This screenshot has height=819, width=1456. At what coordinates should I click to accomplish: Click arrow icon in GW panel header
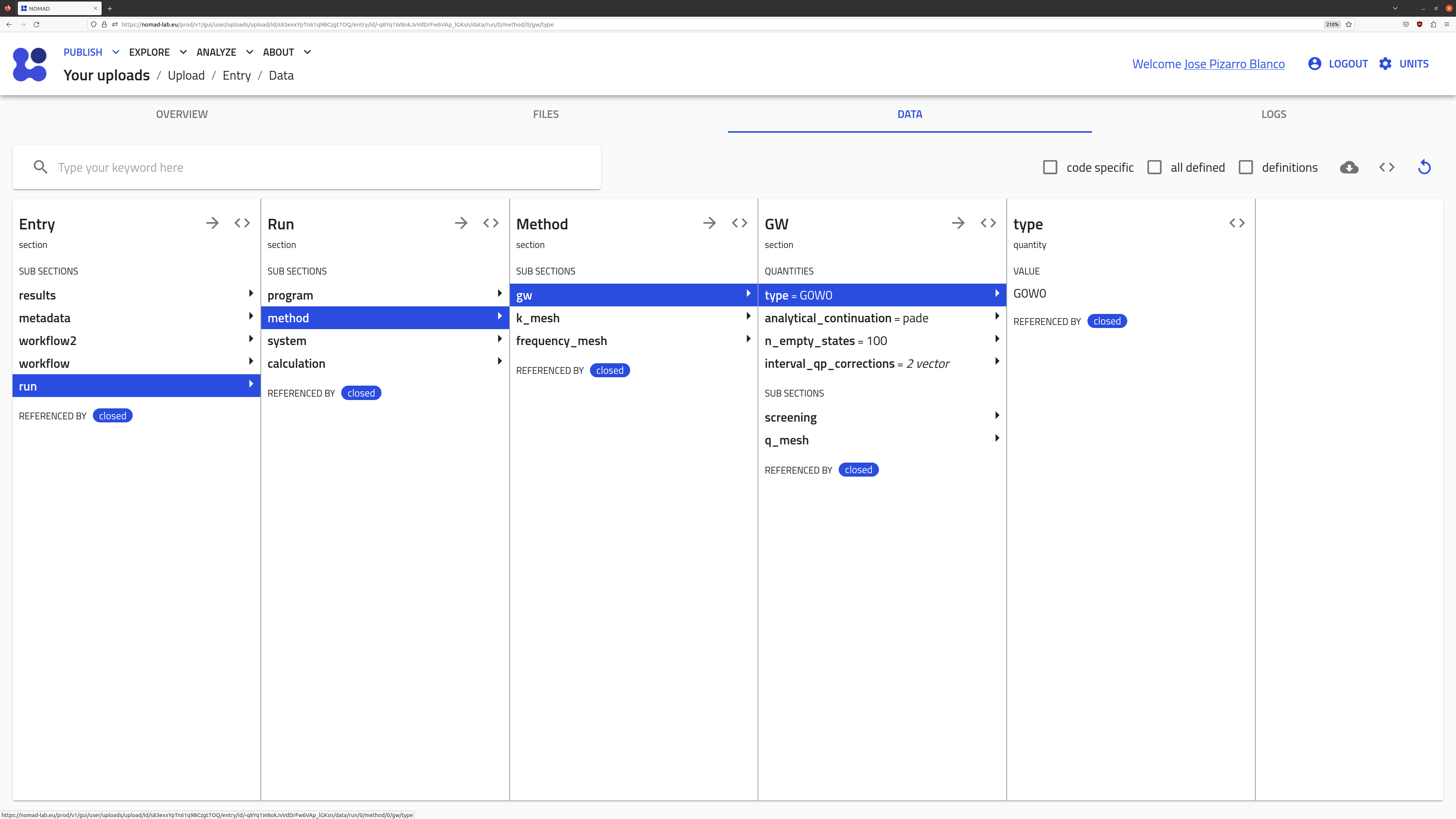coord(957,223)
